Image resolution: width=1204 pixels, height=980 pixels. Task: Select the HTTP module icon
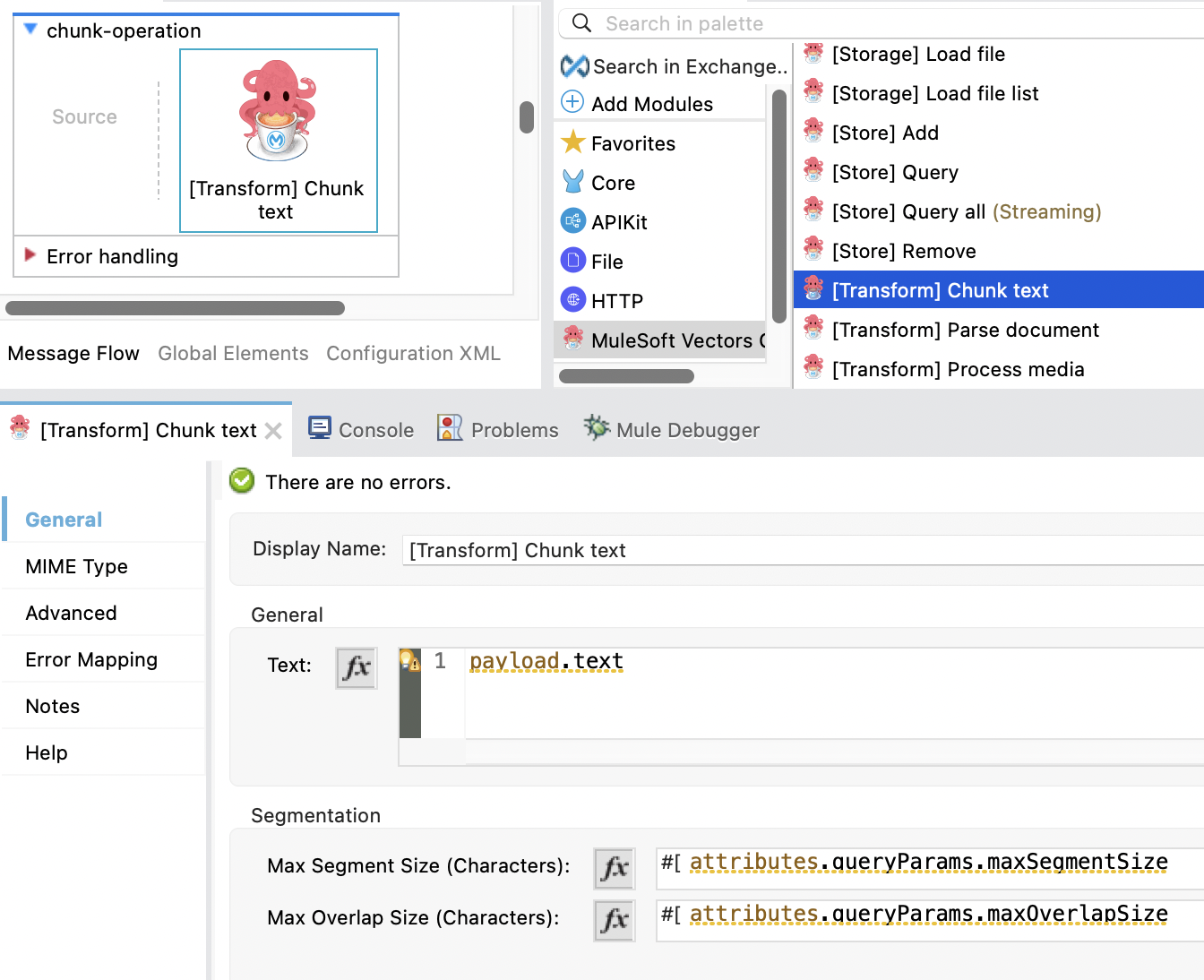tap(572, 299)
